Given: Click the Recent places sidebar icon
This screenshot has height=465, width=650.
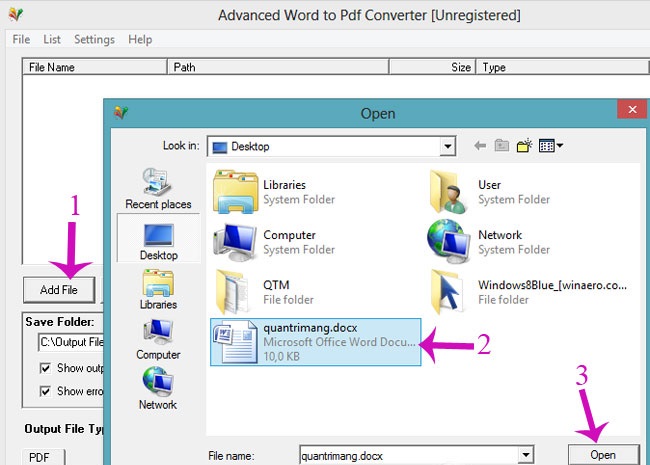Looking at the screenshot, I should [158, 188].
